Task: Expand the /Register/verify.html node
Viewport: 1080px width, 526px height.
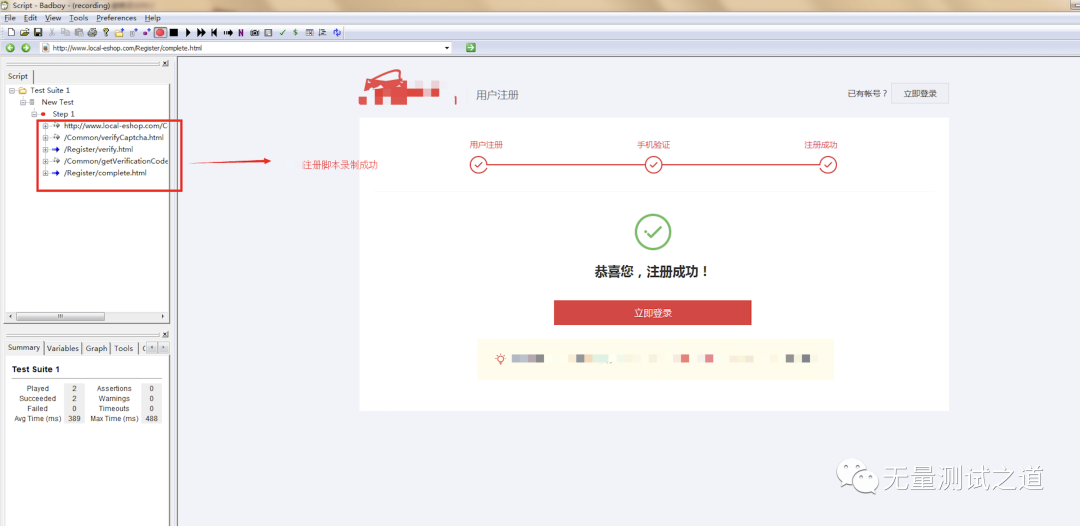Action: click(45, 149)
